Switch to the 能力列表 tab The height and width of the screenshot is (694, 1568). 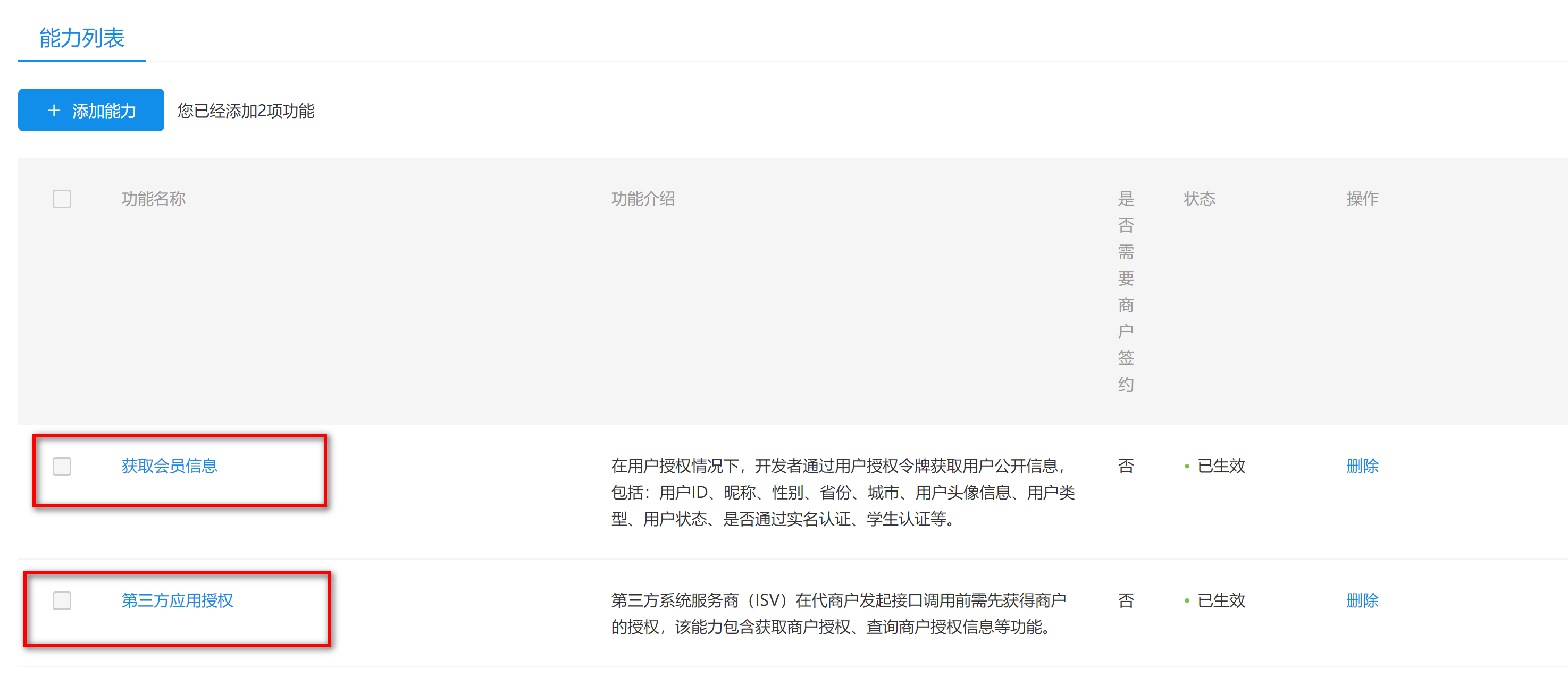[81, 38]
